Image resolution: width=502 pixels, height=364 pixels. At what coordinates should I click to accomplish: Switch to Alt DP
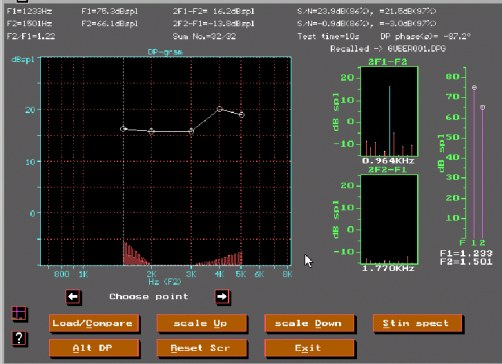(94, 348)
